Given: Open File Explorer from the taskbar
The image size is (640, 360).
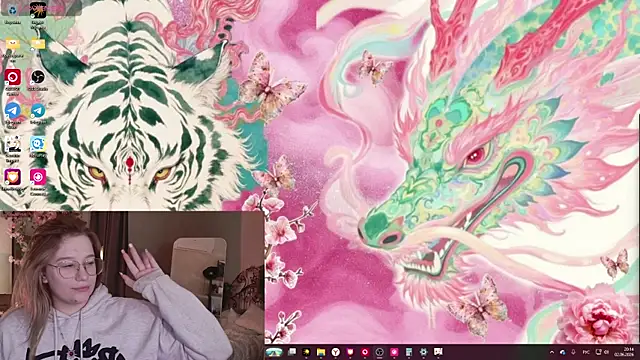Looking at the screenshot, I should click(321, 352).
